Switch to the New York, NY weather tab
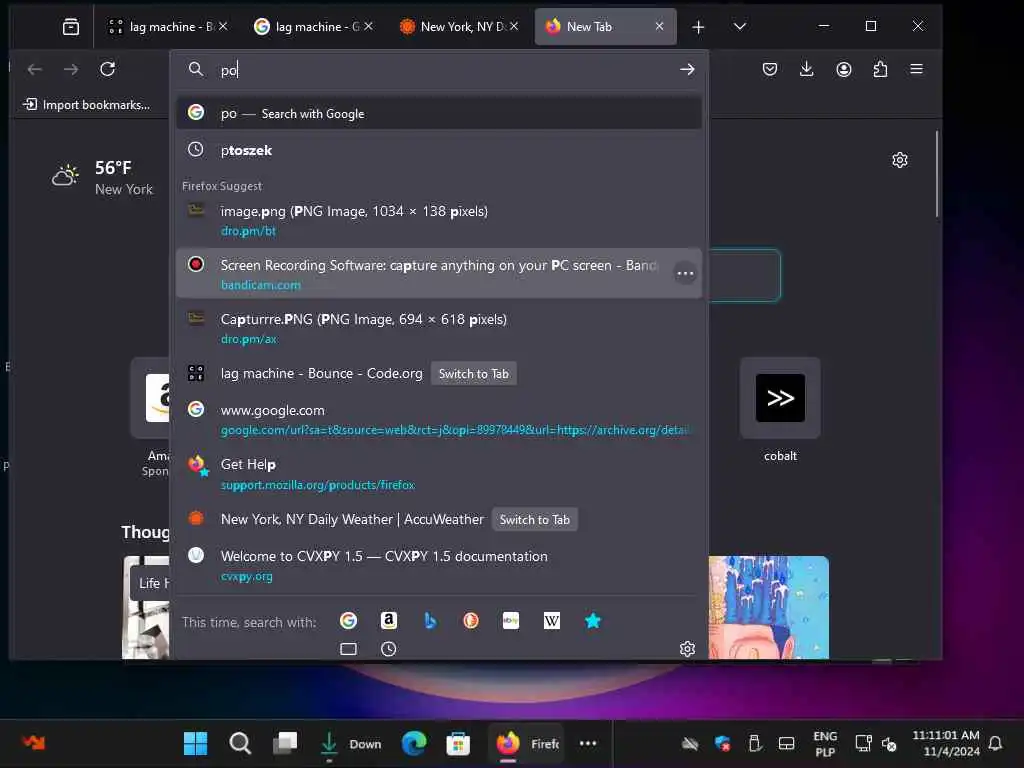Image resolution: width=1024 pixels, height=768 pixels. click(453, 27)
